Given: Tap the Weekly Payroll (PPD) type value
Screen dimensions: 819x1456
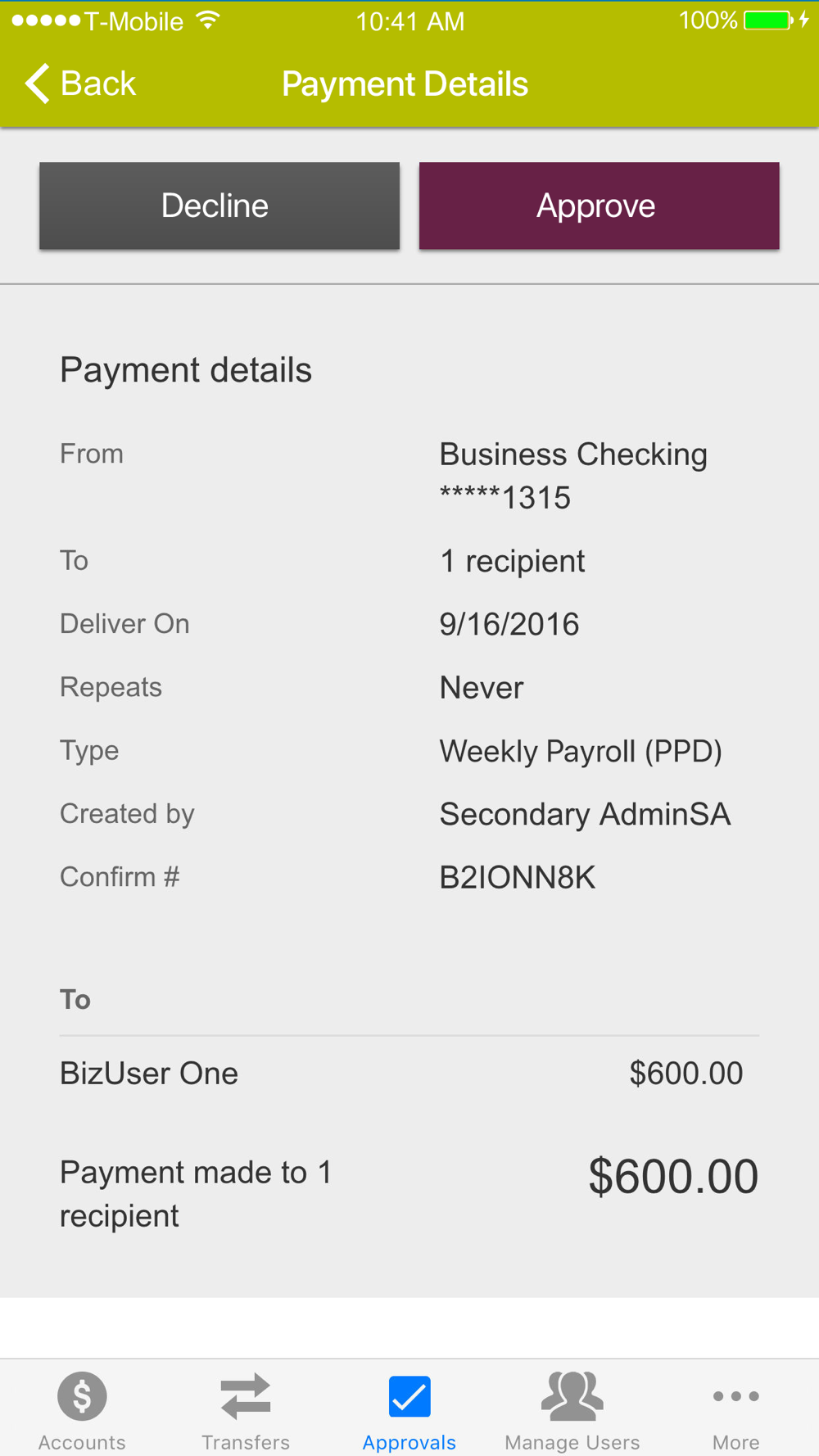Looking at the screenshot, I should click(581, 751).
